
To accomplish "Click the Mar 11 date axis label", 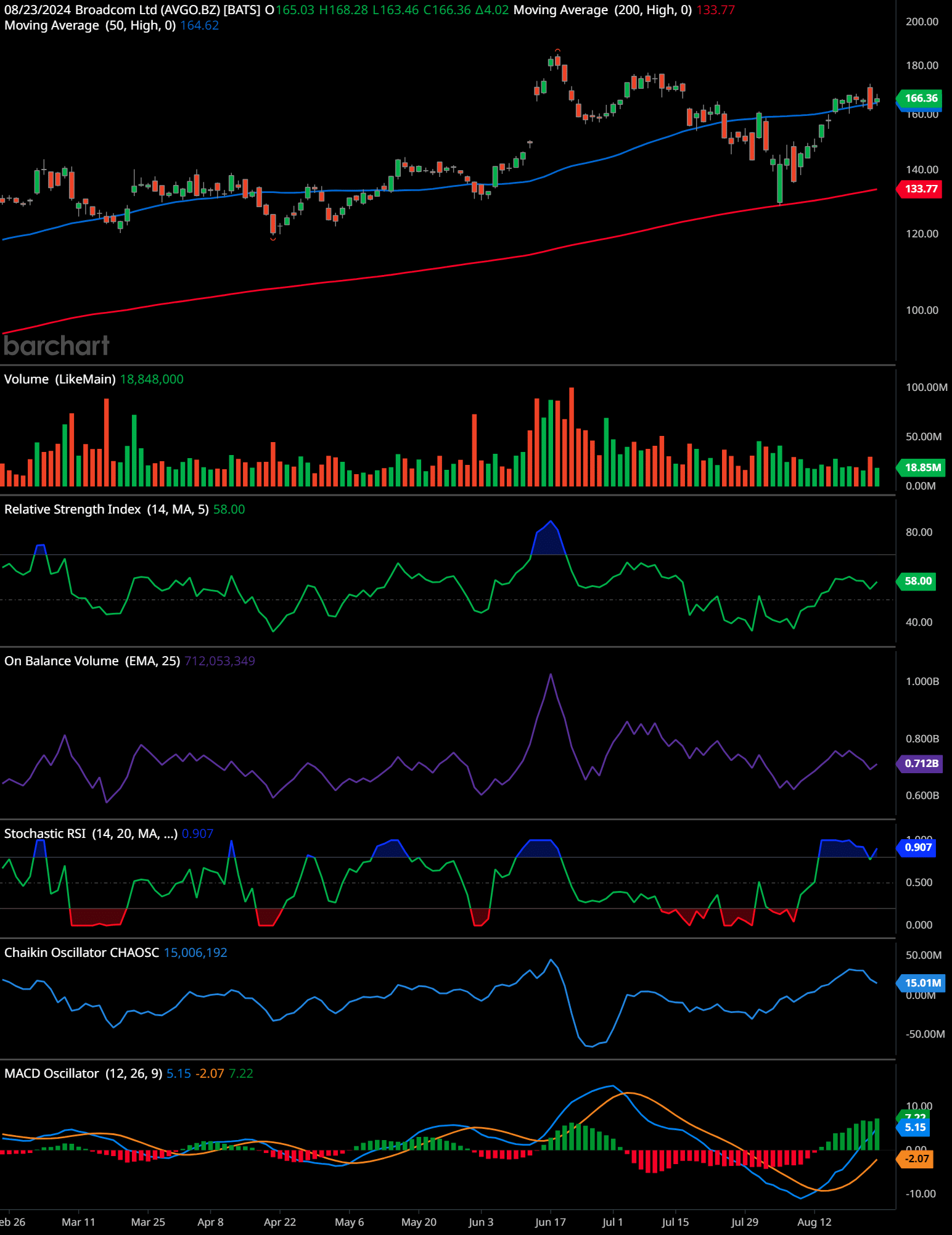I will click(78, 1222).
